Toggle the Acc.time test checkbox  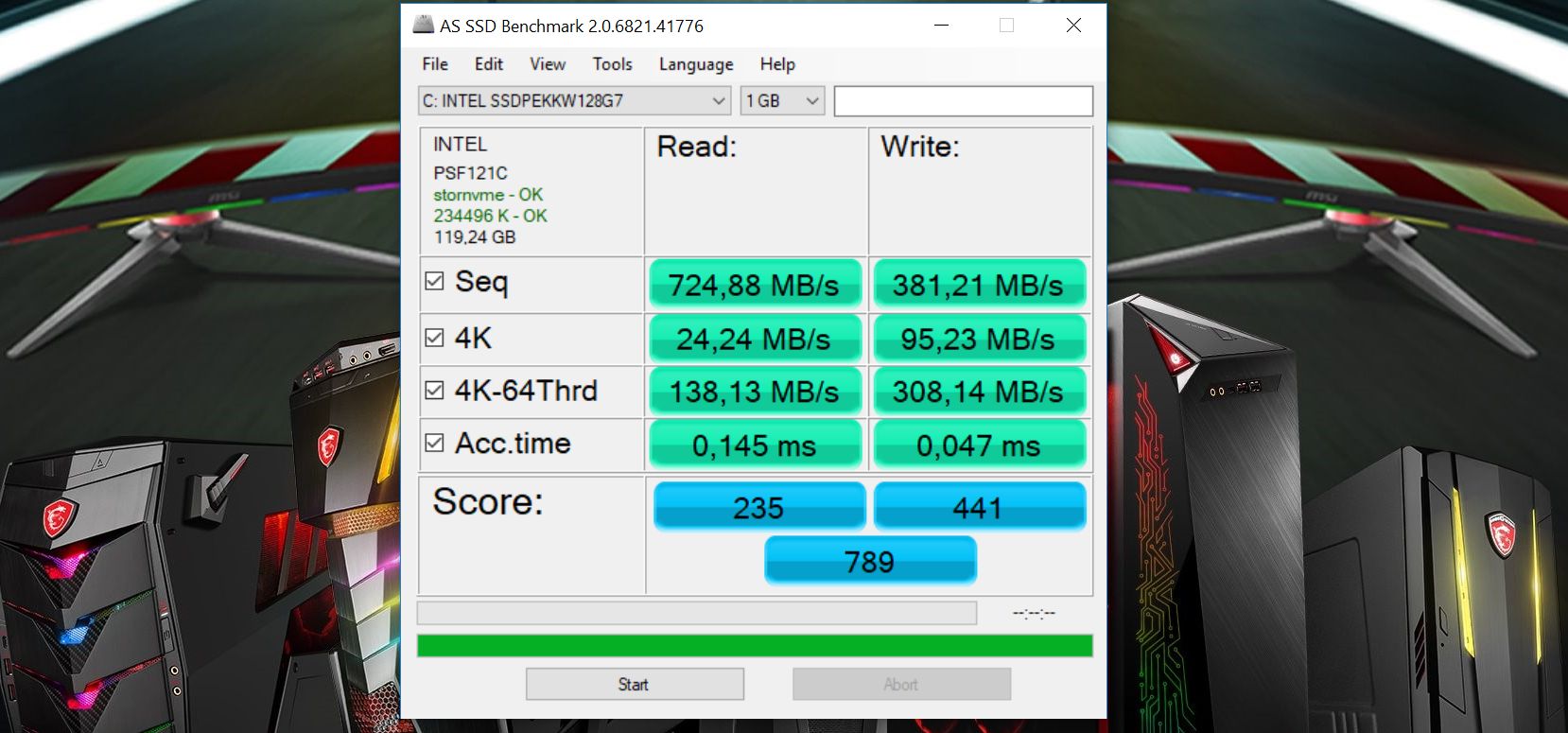(435, 443)
